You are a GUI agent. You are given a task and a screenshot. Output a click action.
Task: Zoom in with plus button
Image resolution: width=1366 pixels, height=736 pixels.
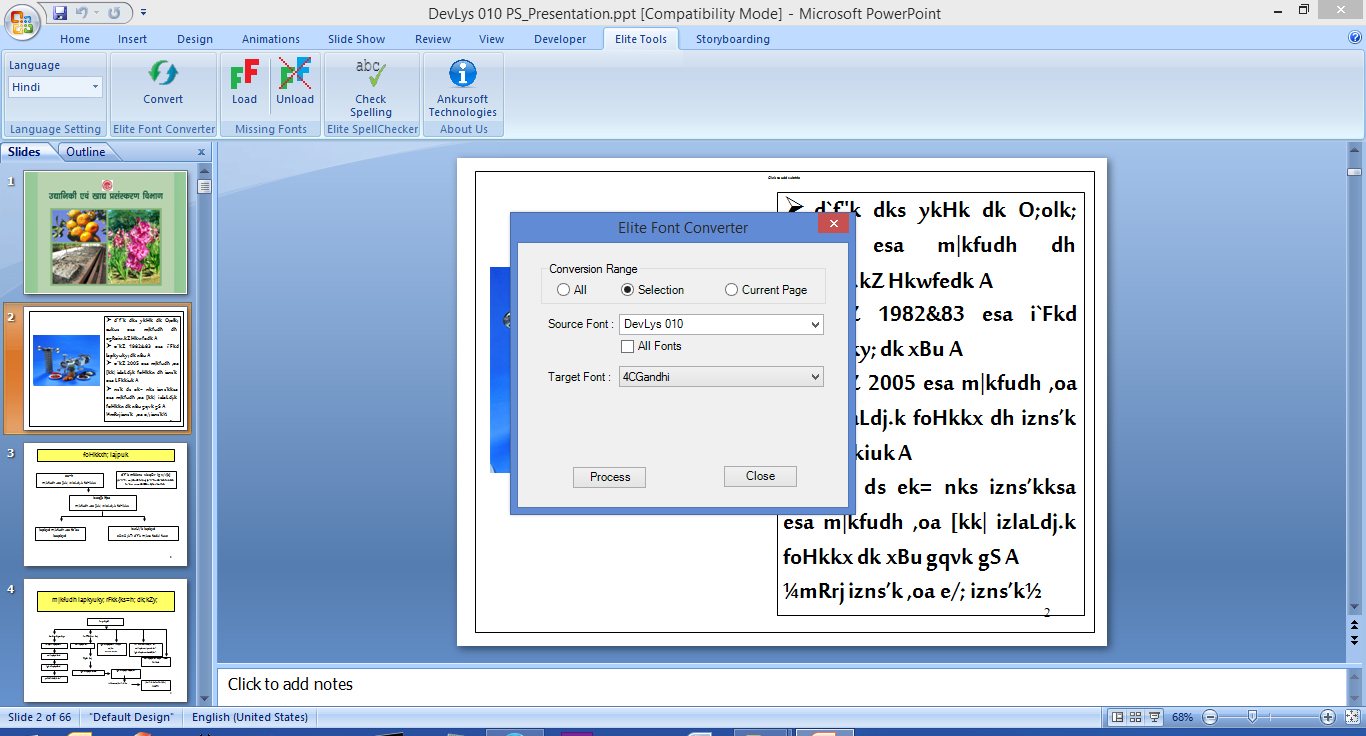[1328, 717]
